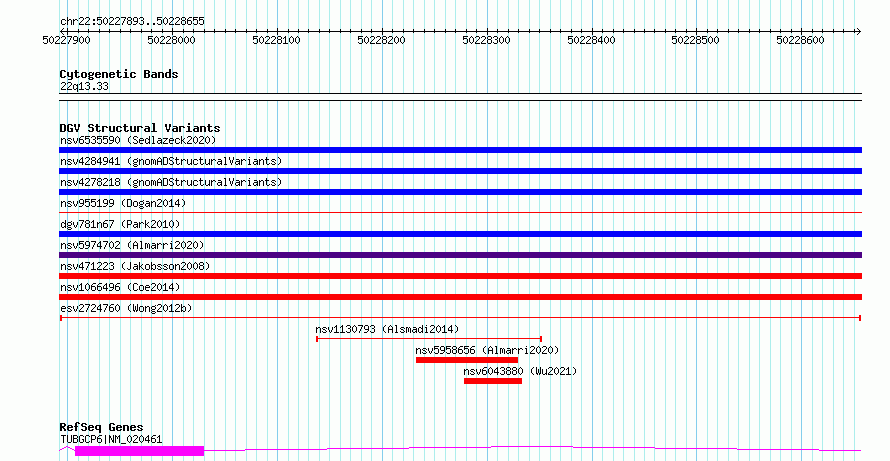Click the chr22:50227893..50228655 coordinate label
Viewport: 890px width, 461px height.
pos(132,22)
